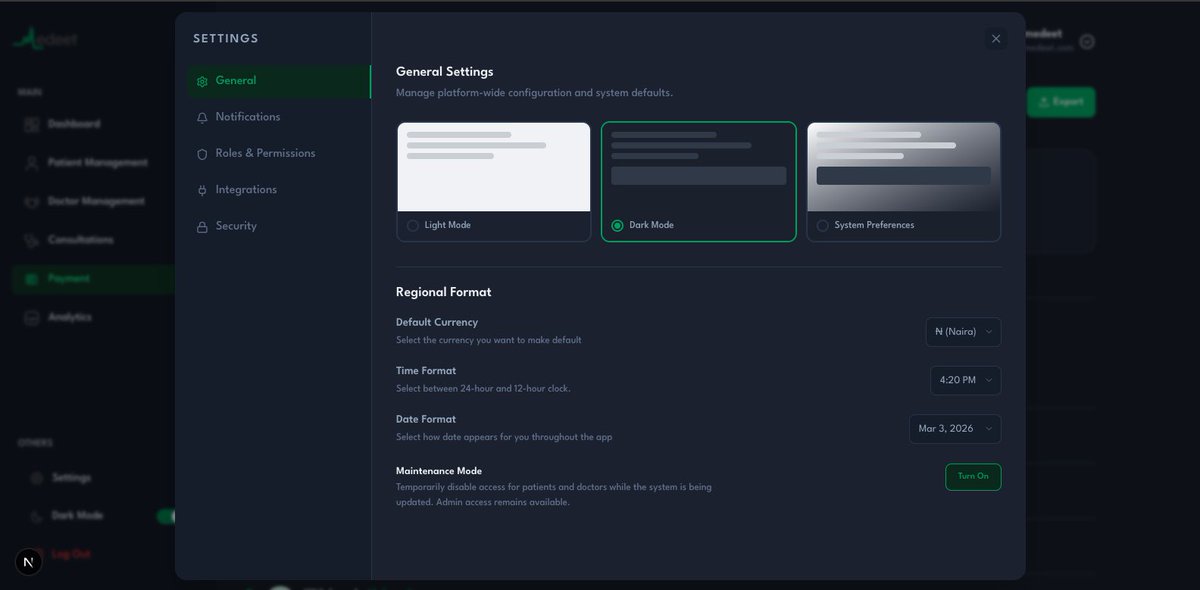Click the Integrations plug icon
The width and height of the screenshot is (1200, 590).
click(x=203, y=191)
